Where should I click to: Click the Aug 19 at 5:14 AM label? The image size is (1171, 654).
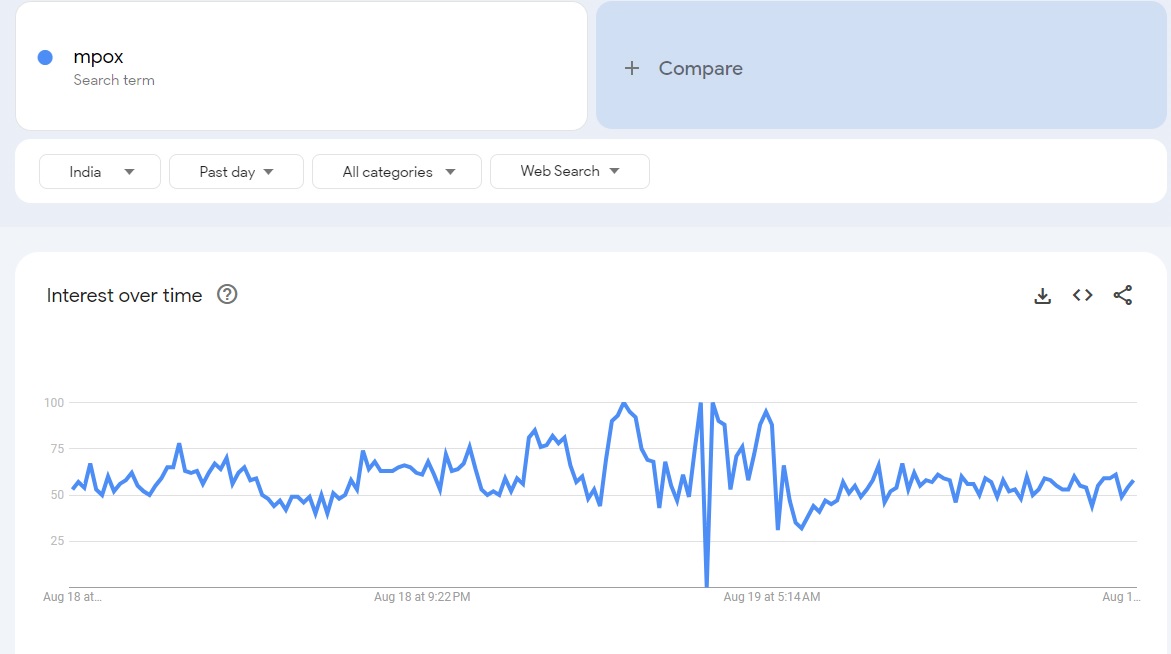coord(771,597)
